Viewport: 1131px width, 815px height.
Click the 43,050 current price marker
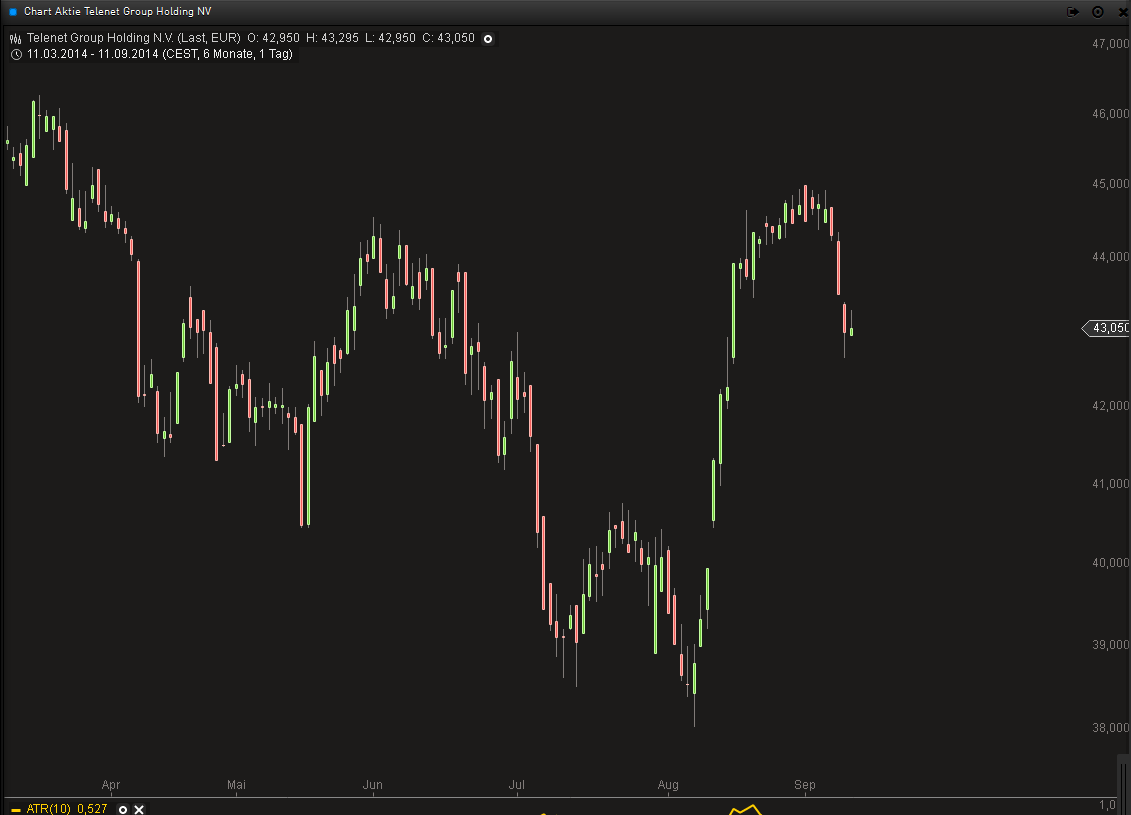1108,328
